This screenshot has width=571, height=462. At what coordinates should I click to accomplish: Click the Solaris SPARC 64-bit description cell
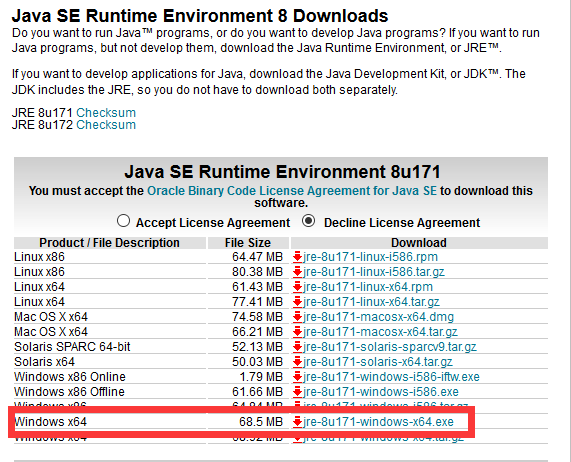(x=72, y=347)
